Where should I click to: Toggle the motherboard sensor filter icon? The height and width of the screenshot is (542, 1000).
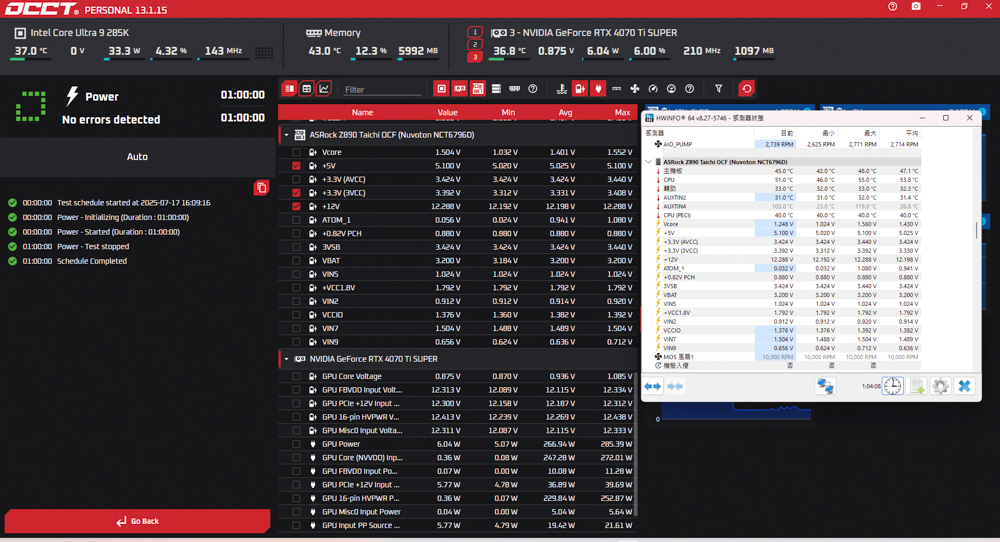pyautogui.click(x=478, y=89)
